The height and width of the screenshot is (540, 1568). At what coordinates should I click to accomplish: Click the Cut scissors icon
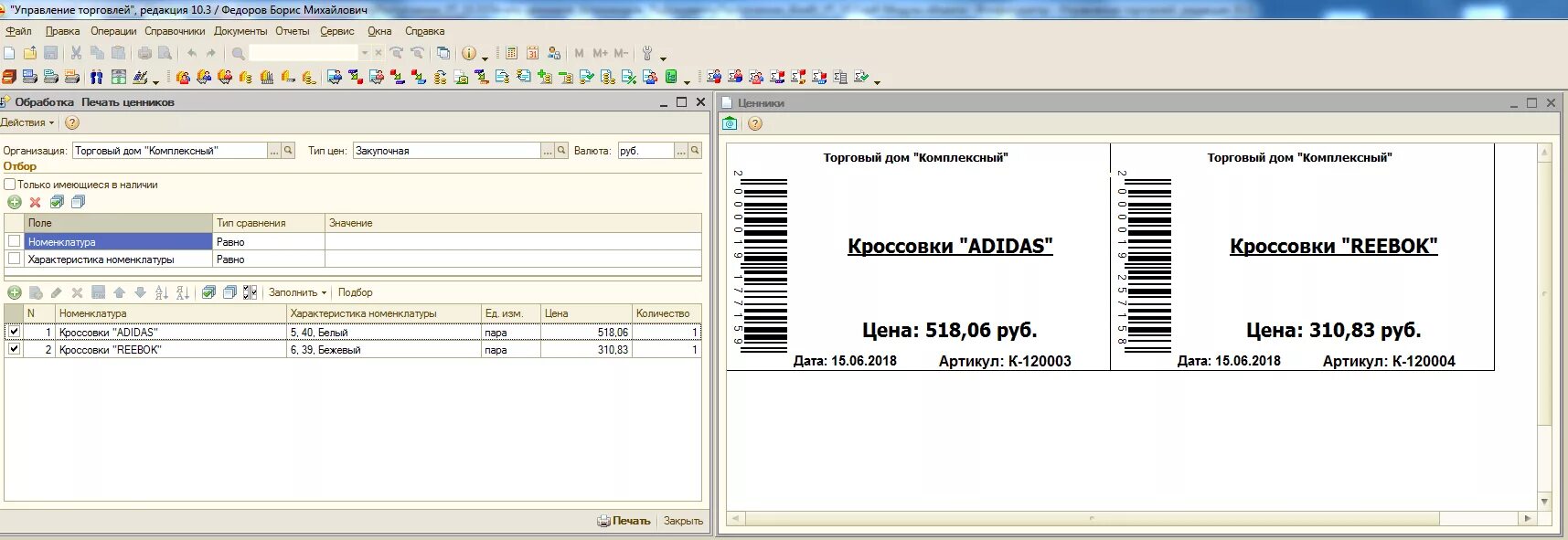(76, 53)
